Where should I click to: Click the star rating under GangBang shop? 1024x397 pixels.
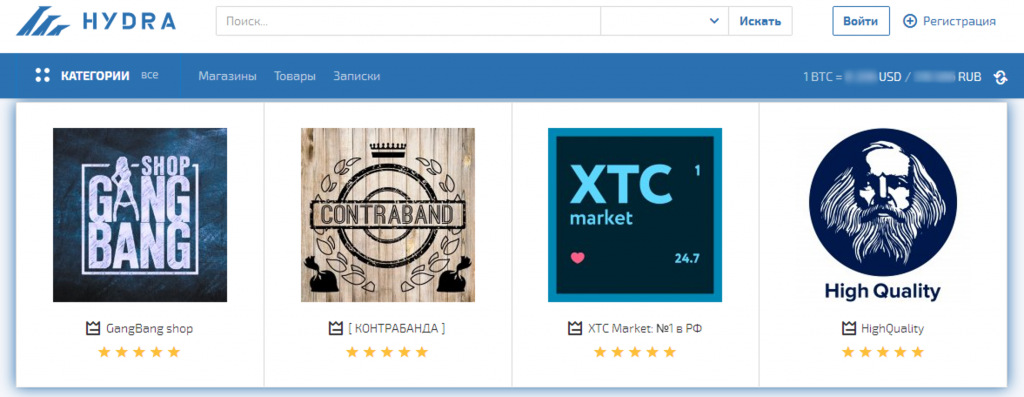(x=138, y=353)
